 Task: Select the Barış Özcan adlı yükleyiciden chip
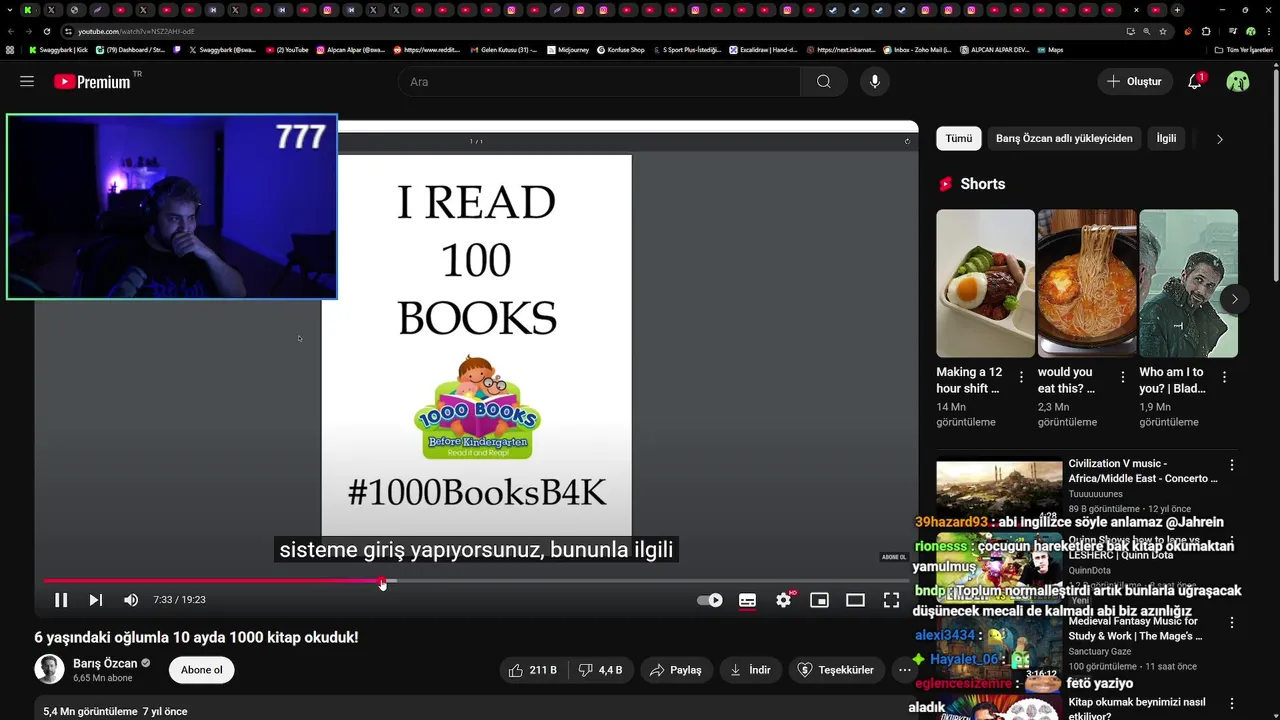[x=1064, y=138]
